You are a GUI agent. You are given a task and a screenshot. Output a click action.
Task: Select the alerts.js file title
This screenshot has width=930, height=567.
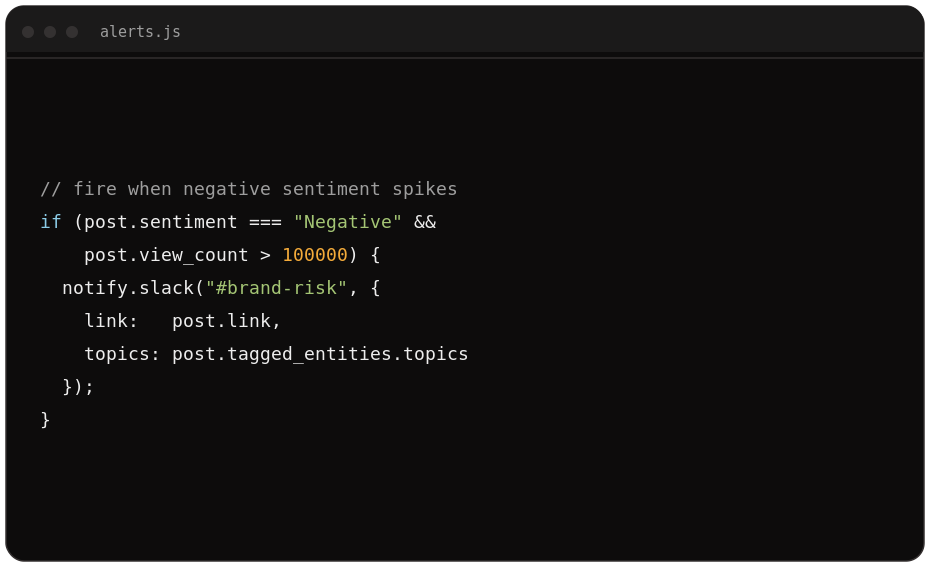coord(140,32)
